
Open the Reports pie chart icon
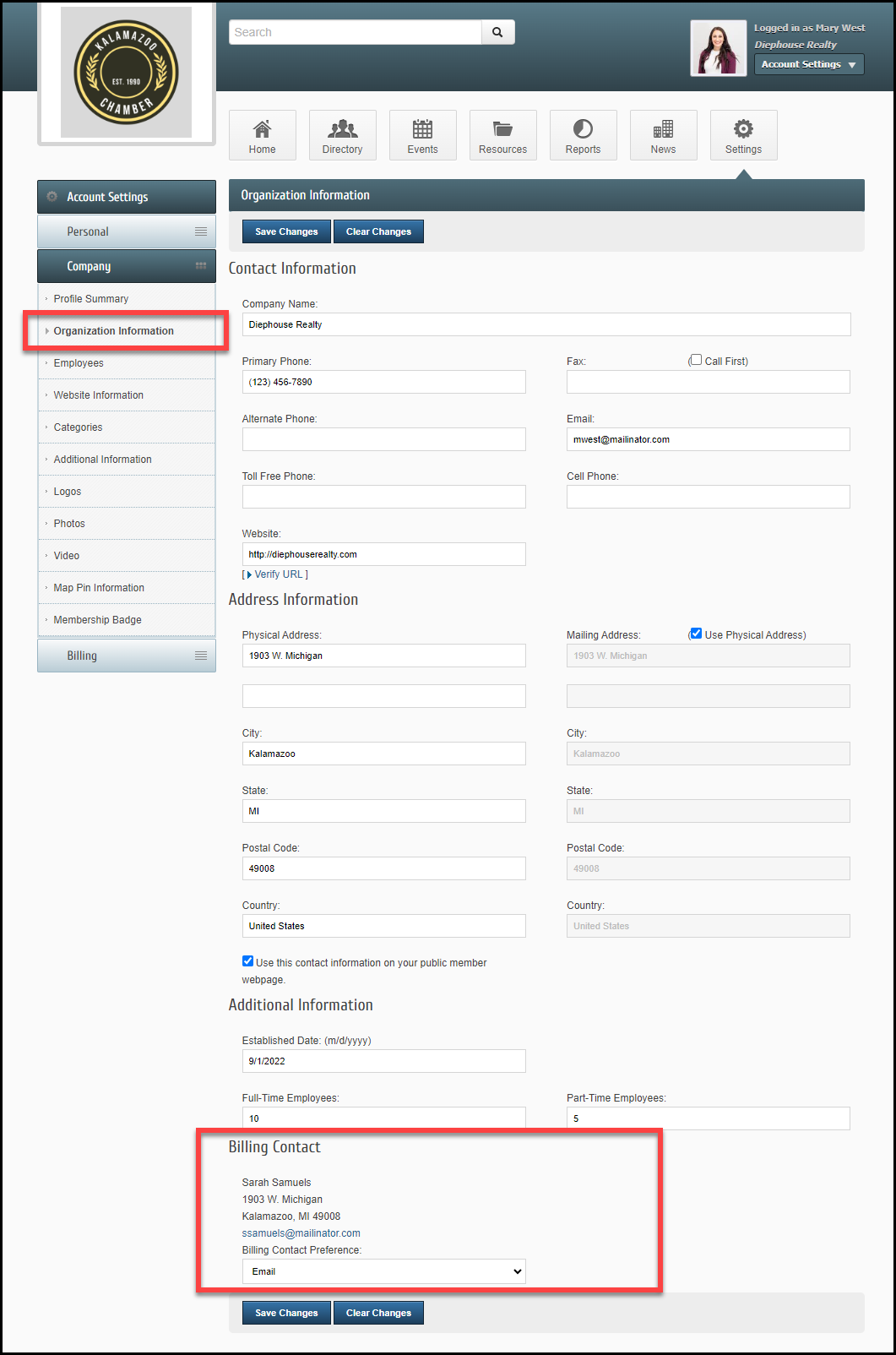[583, 129]
